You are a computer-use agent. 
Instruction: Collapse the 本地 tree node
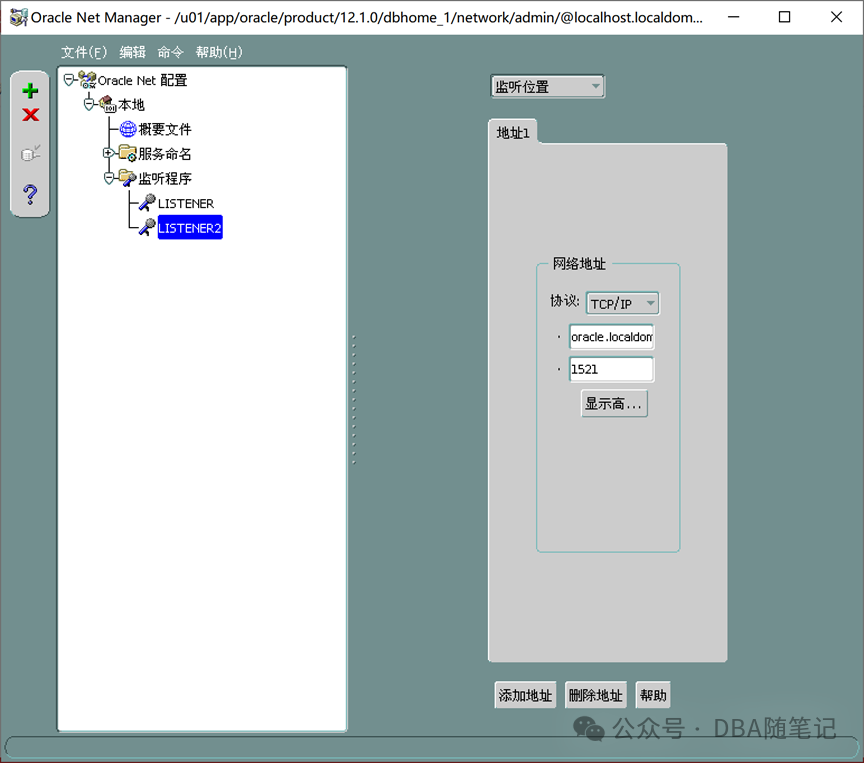(x=89, y=104)
